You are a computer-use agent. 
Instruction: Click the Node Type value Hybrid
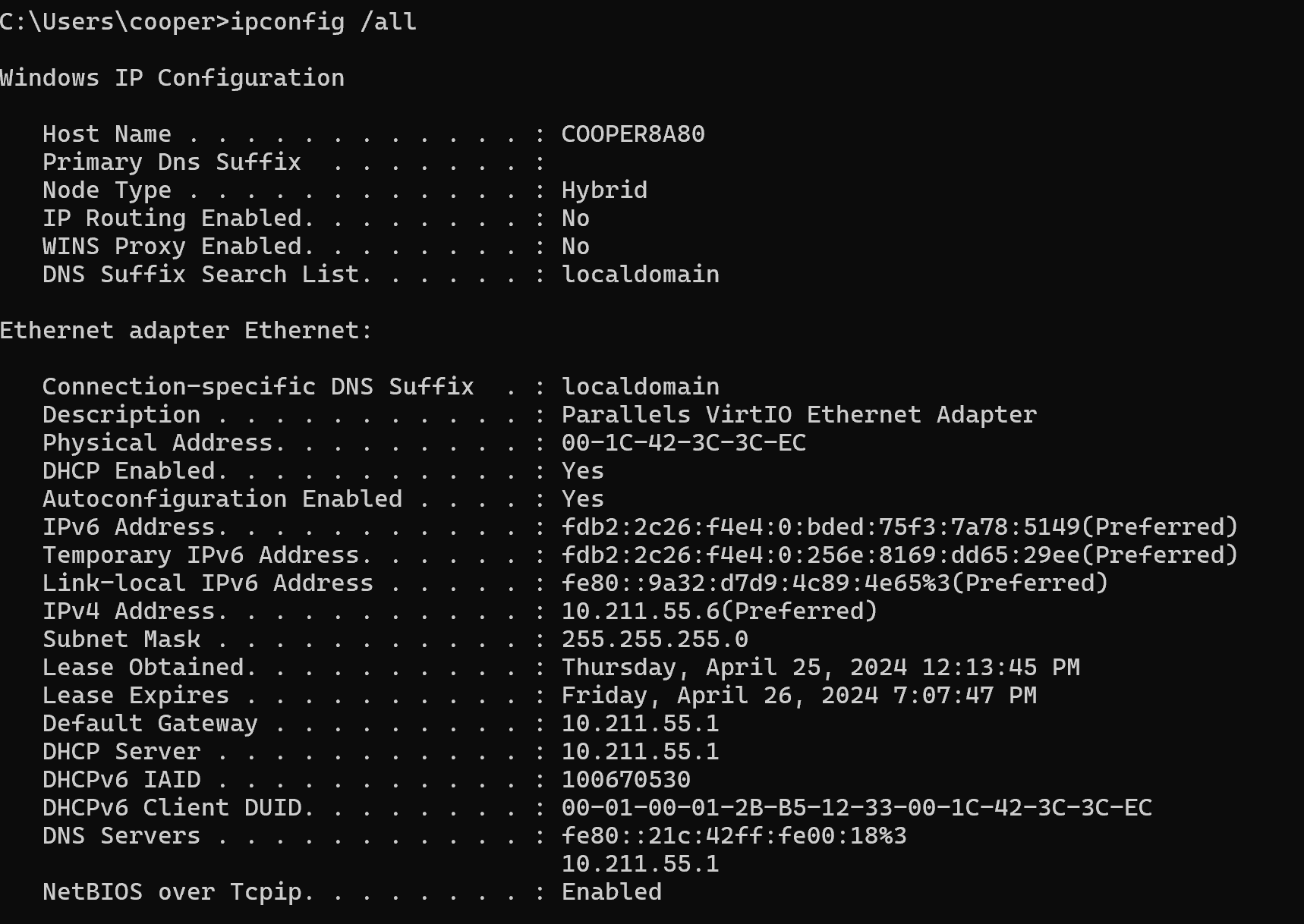pos(604,190)
